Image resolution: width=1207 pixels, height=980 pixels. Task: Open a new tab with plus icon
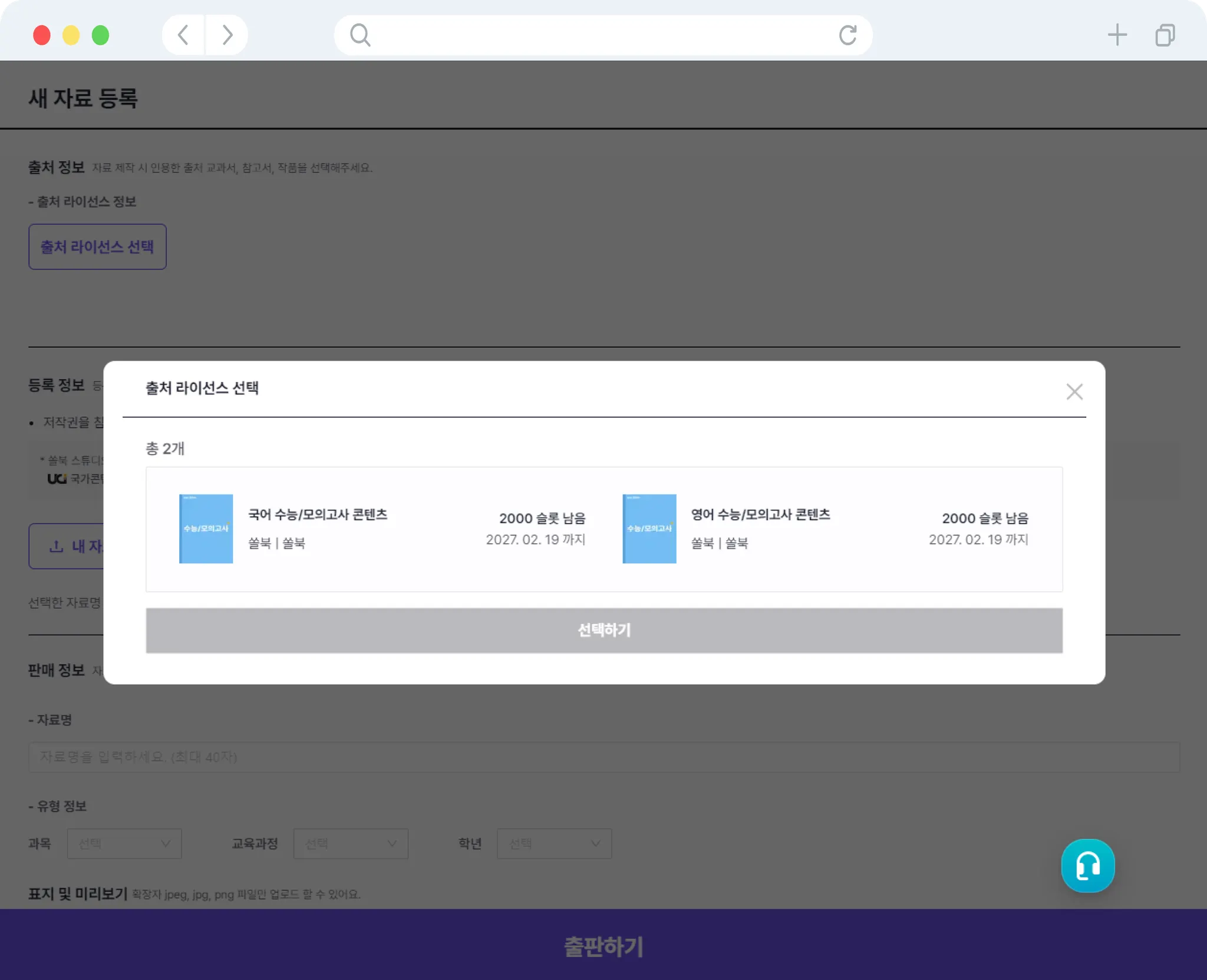coord(1117,35)
